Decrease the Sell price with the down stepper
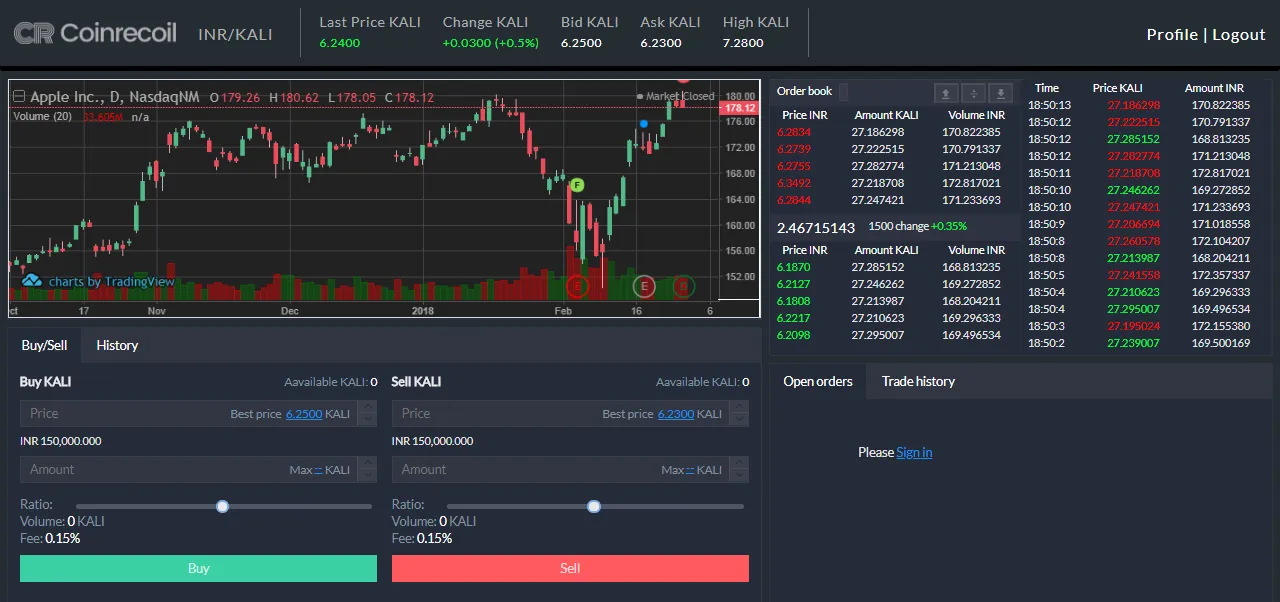Image resolution: width=1280 pixels, height=602 pixels. [739, 420]
